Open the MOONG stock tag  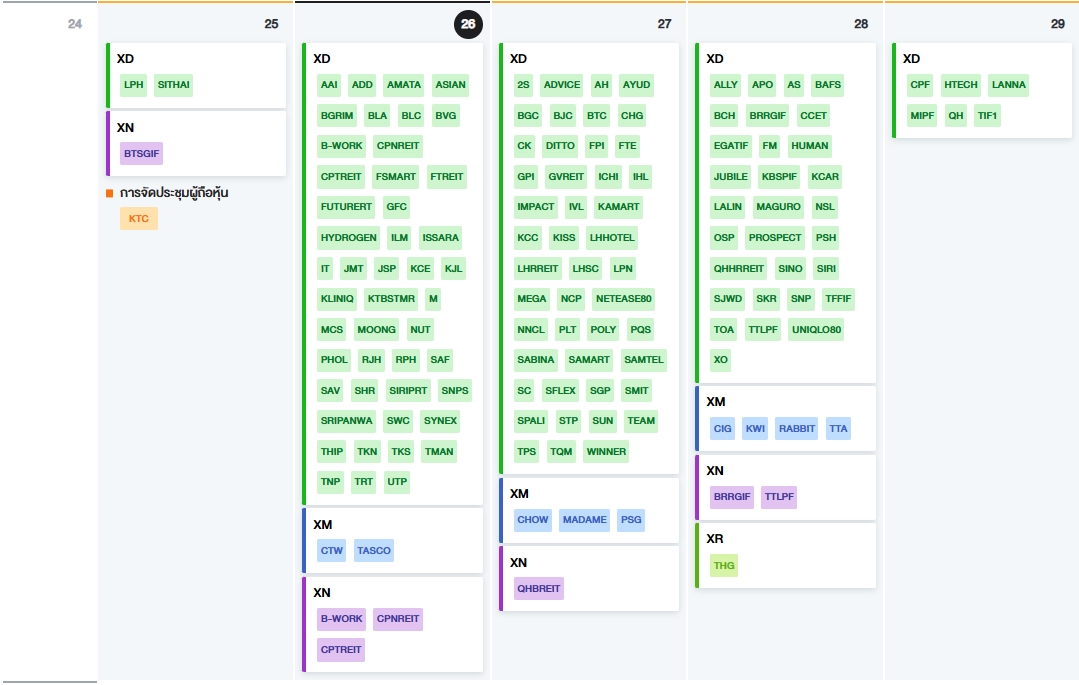click(376, 330)
